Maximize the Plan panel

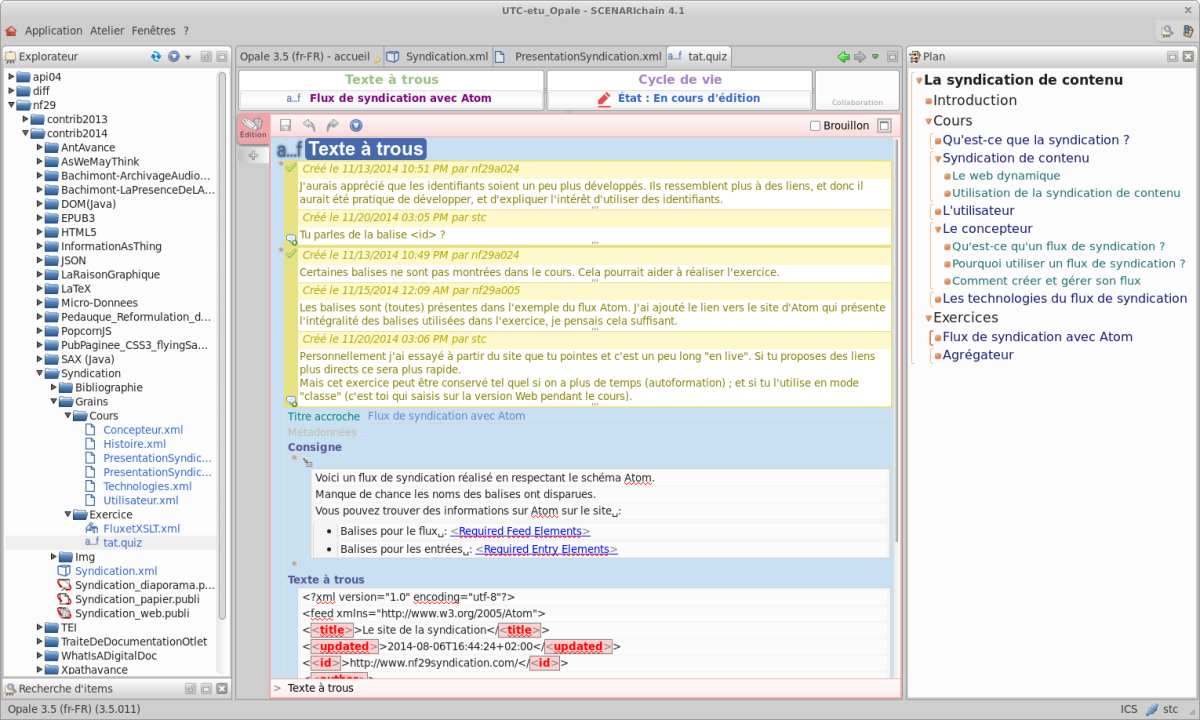click(1173, 57)
